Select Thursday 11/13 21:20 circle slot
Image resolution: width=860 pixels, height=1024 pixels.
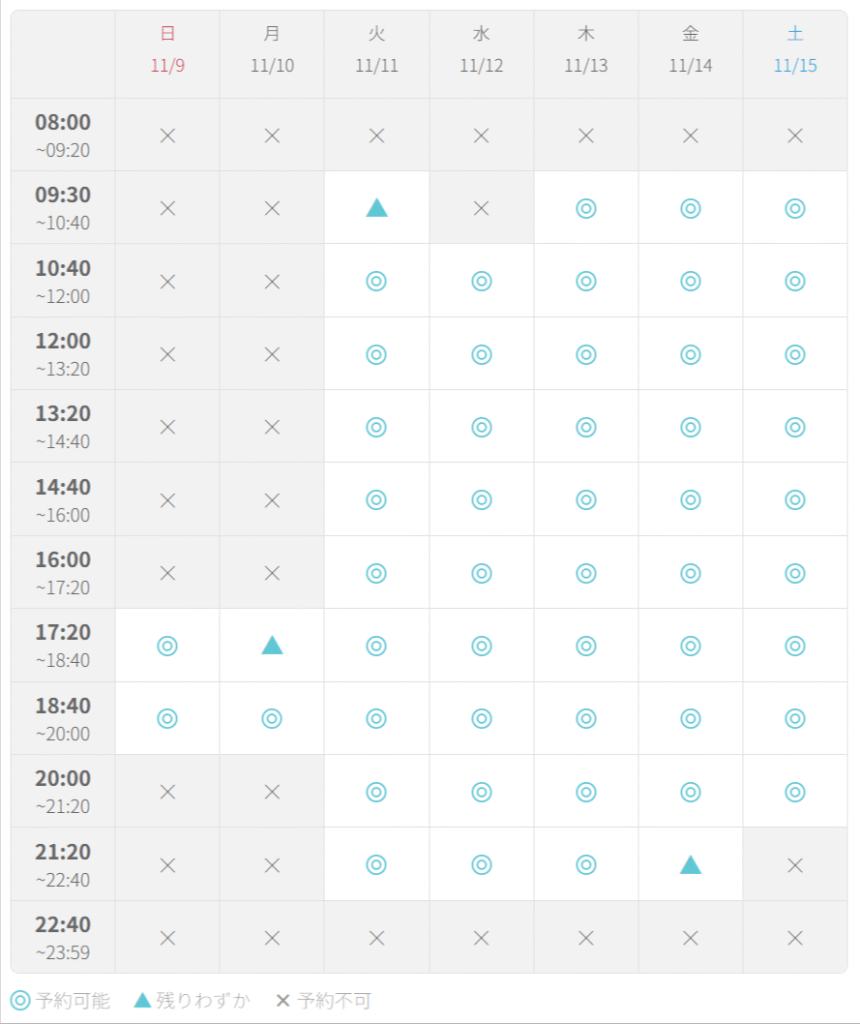coord(586,865)
